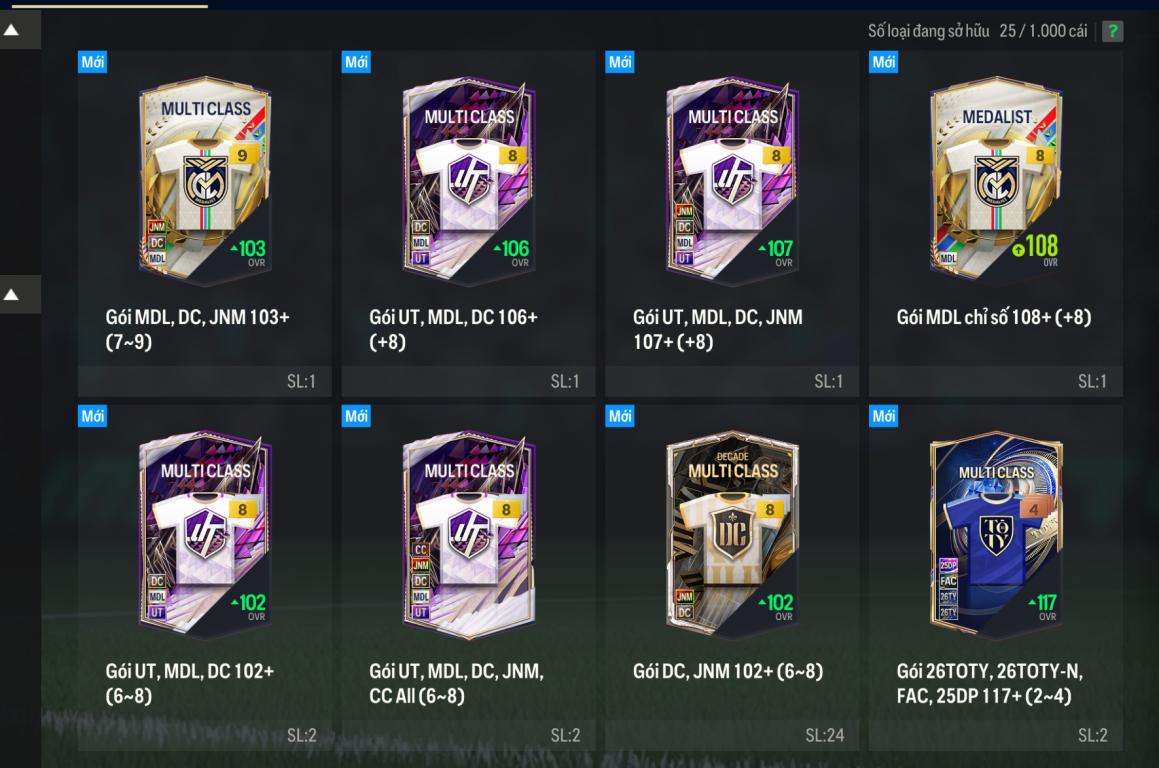Click the Gói DC, JNM 102+ (6~8) label
Screen dimensions: 1159x768
click(727, 671)
